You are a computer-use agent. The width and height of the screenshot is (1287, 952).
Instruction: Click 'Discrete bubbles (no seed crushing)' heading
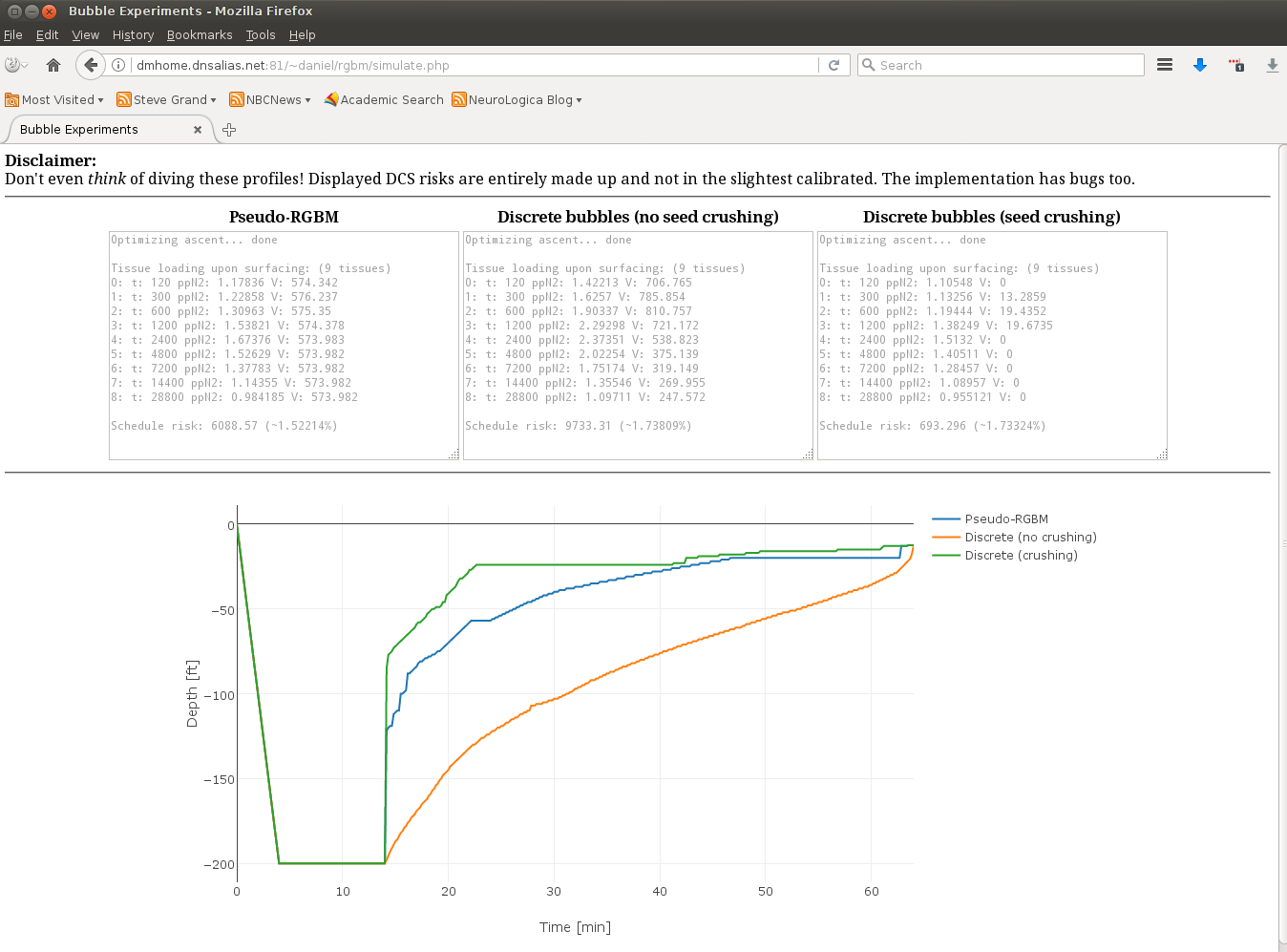point(638,217)
